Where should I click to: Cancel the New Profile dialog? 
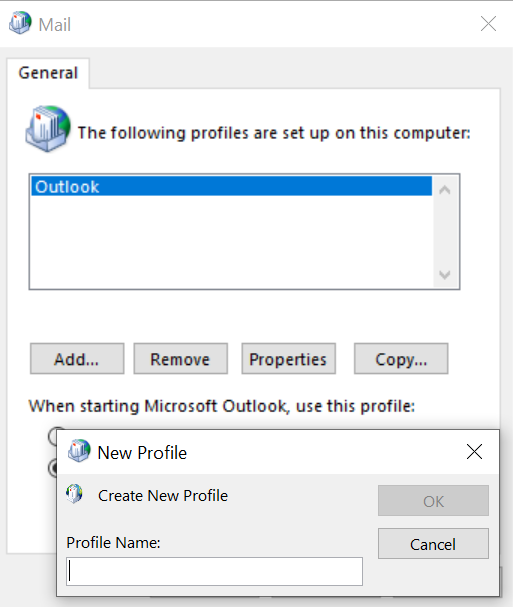click(x=433, y=544)
